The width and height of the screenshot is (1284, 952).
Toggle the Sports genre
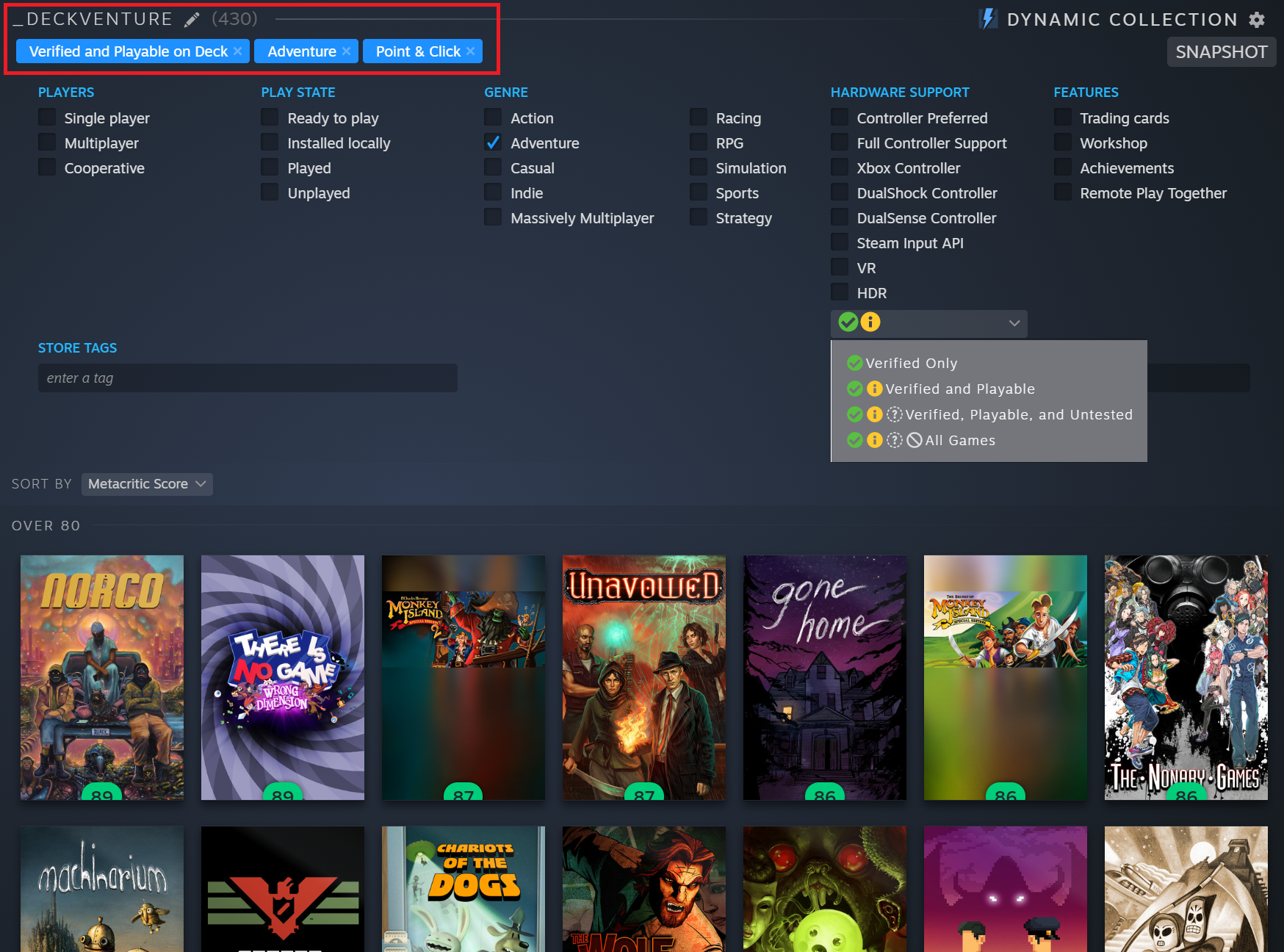click(x=699, y=192)
